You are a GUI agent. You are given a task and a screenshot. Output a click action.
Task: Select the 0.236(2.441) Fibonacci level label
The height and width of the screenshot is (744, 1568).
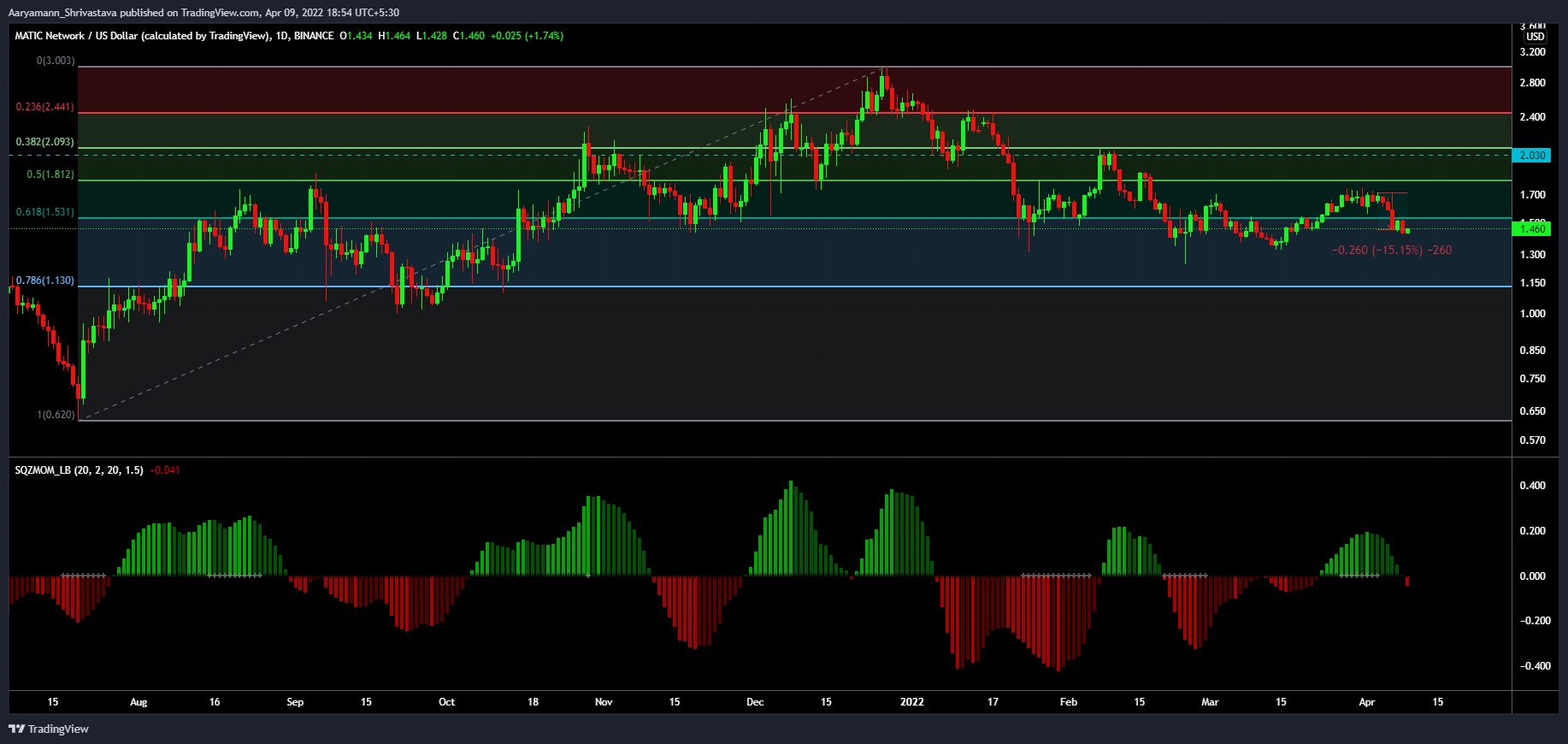click(44, 108)
